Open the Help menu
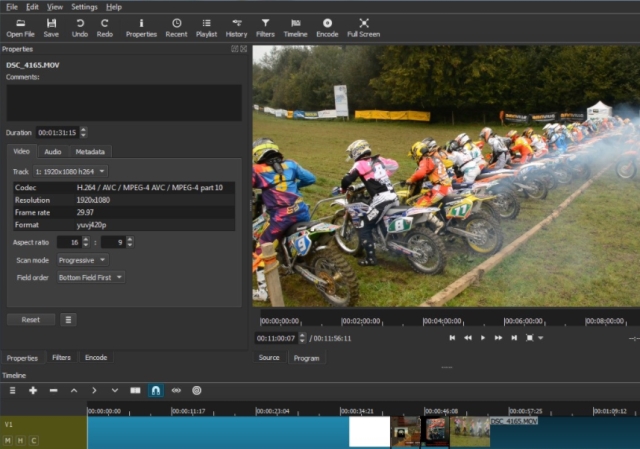 [x=114, y=7]
